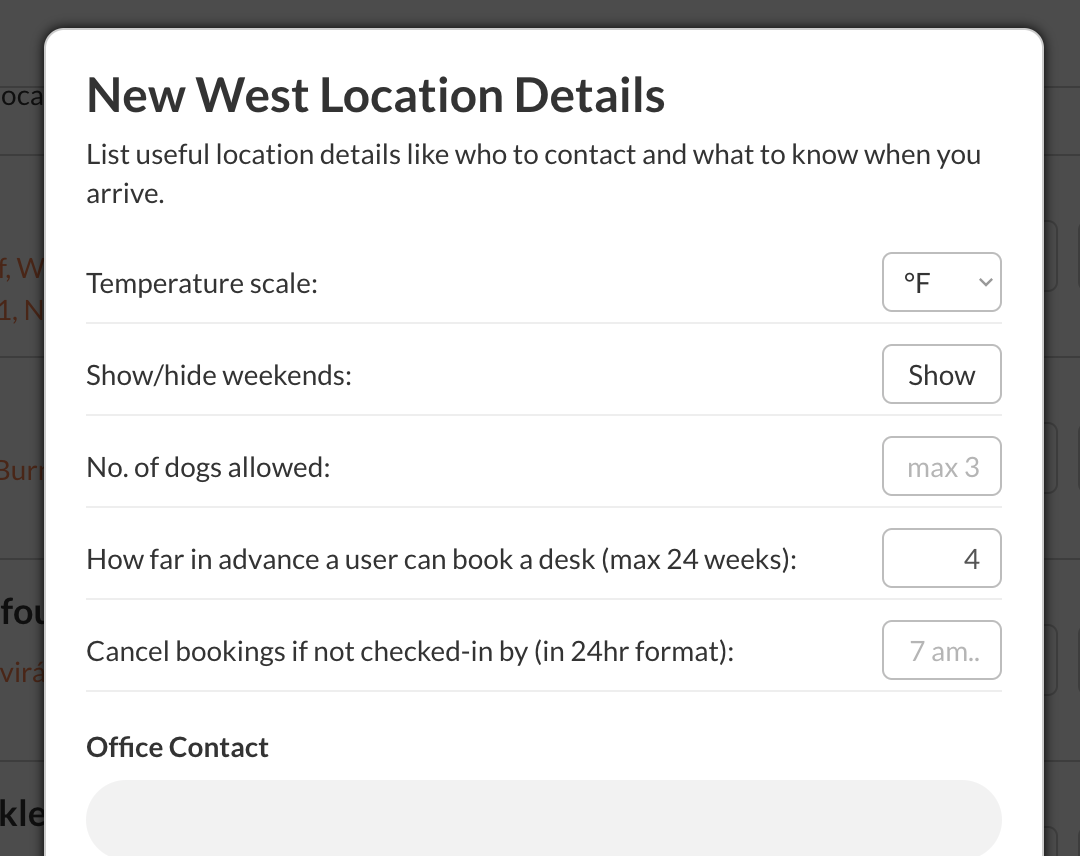This screenshot has width=1080, height=856.
Task: Click the cancel bookings check-in time field
Action: point(941,651)
